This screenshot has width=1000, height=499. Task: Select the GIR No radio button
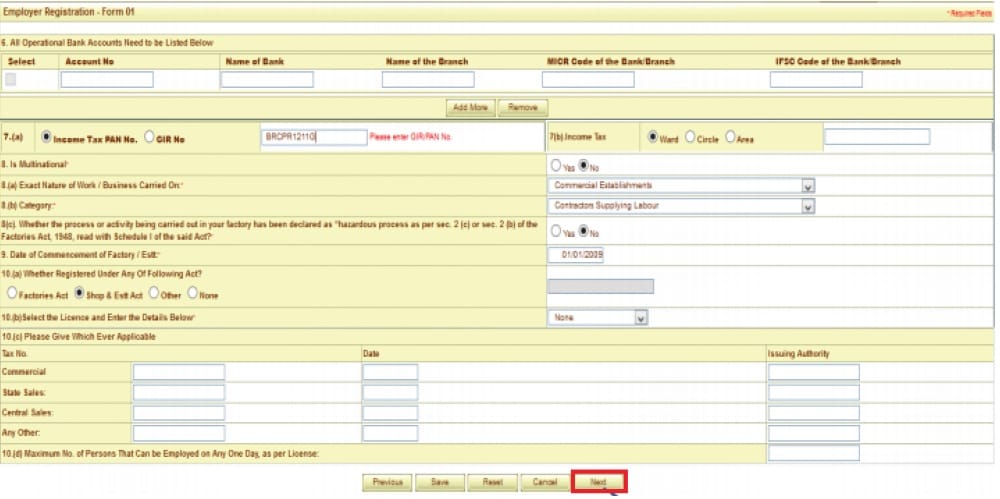151,138
